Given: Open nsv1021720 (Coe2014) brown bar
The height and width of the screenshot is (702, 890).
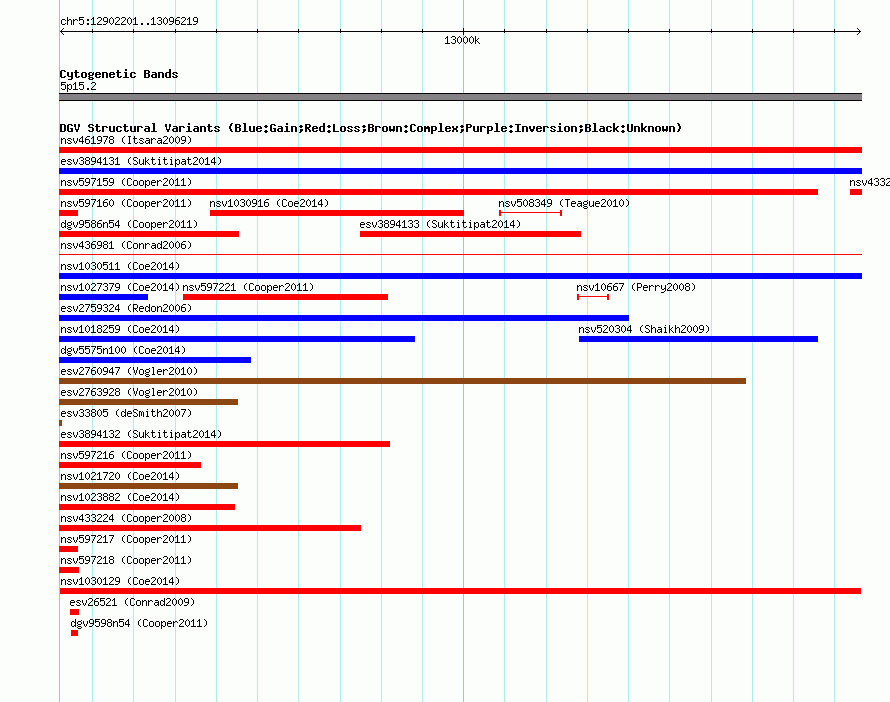Looking at the screenshot, I should pyautogui.click(x=148, y=486).
